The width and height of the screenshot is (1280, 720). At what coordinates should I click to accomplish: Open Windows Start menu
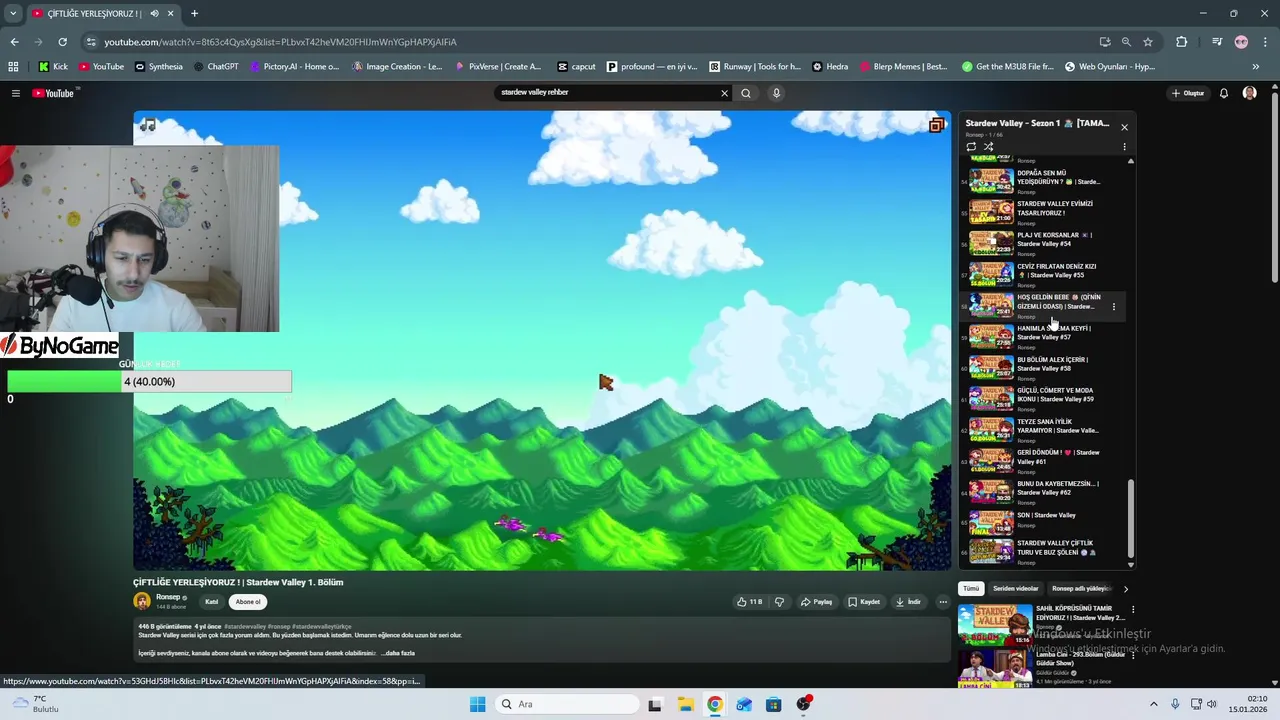pos(477,704)
